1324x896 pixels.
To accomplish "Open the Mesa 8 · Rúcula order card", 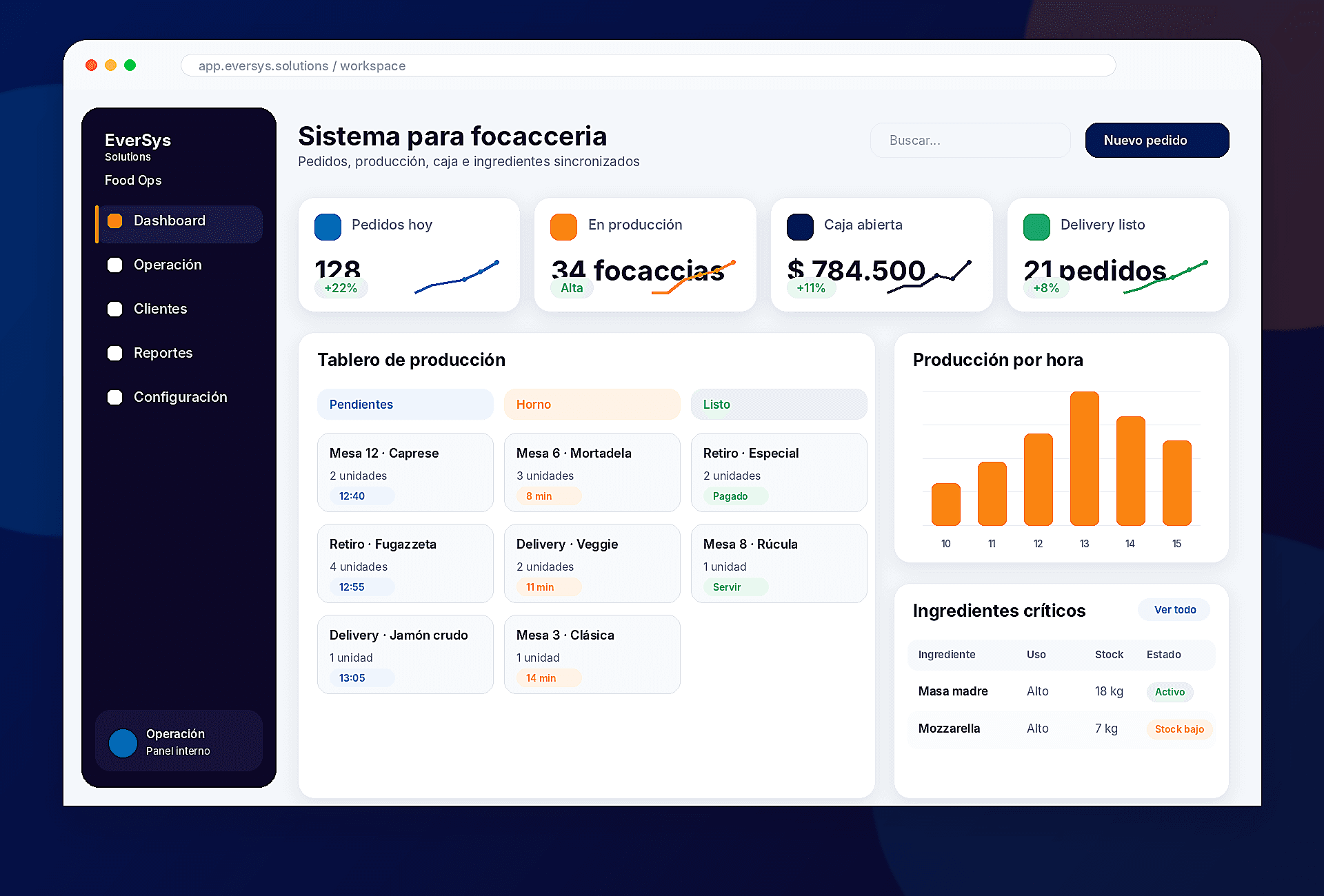I will [779, 563].
